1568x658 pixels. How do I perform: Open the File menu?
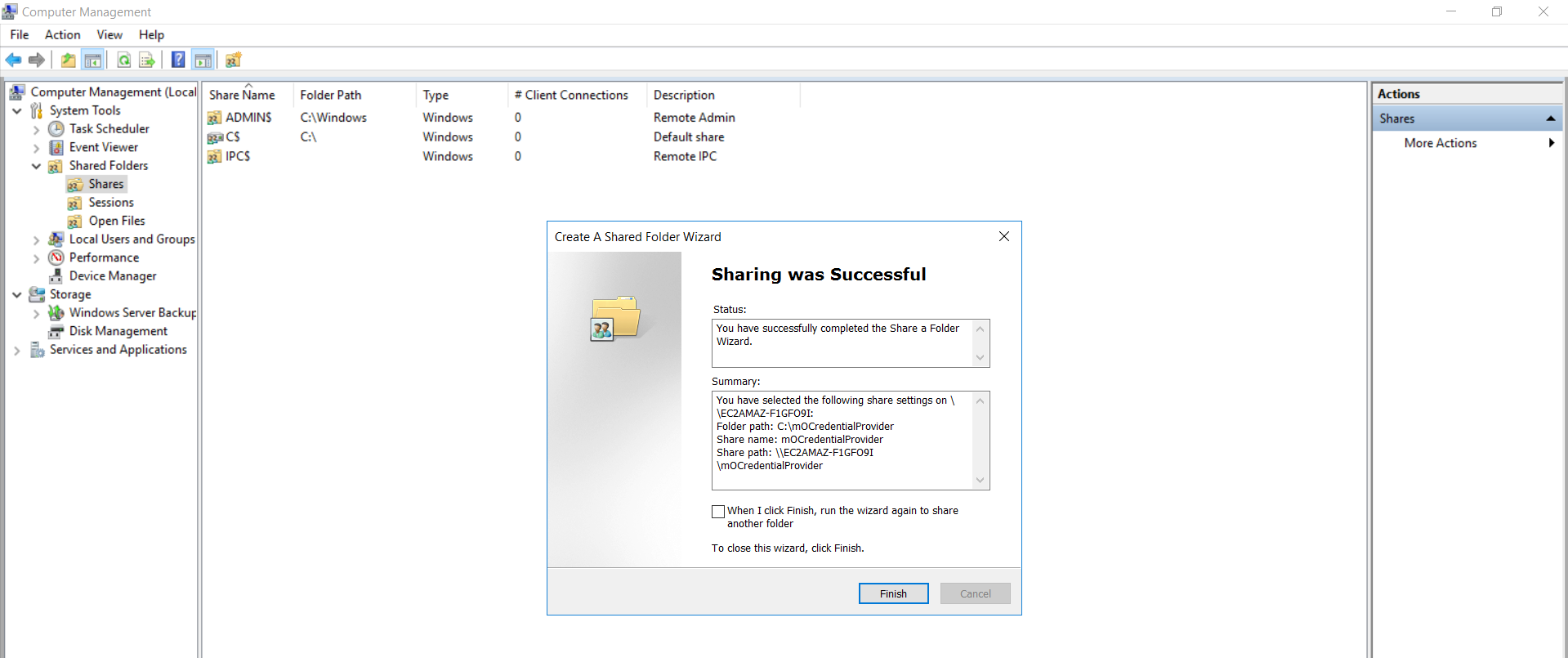coord(20,34)
